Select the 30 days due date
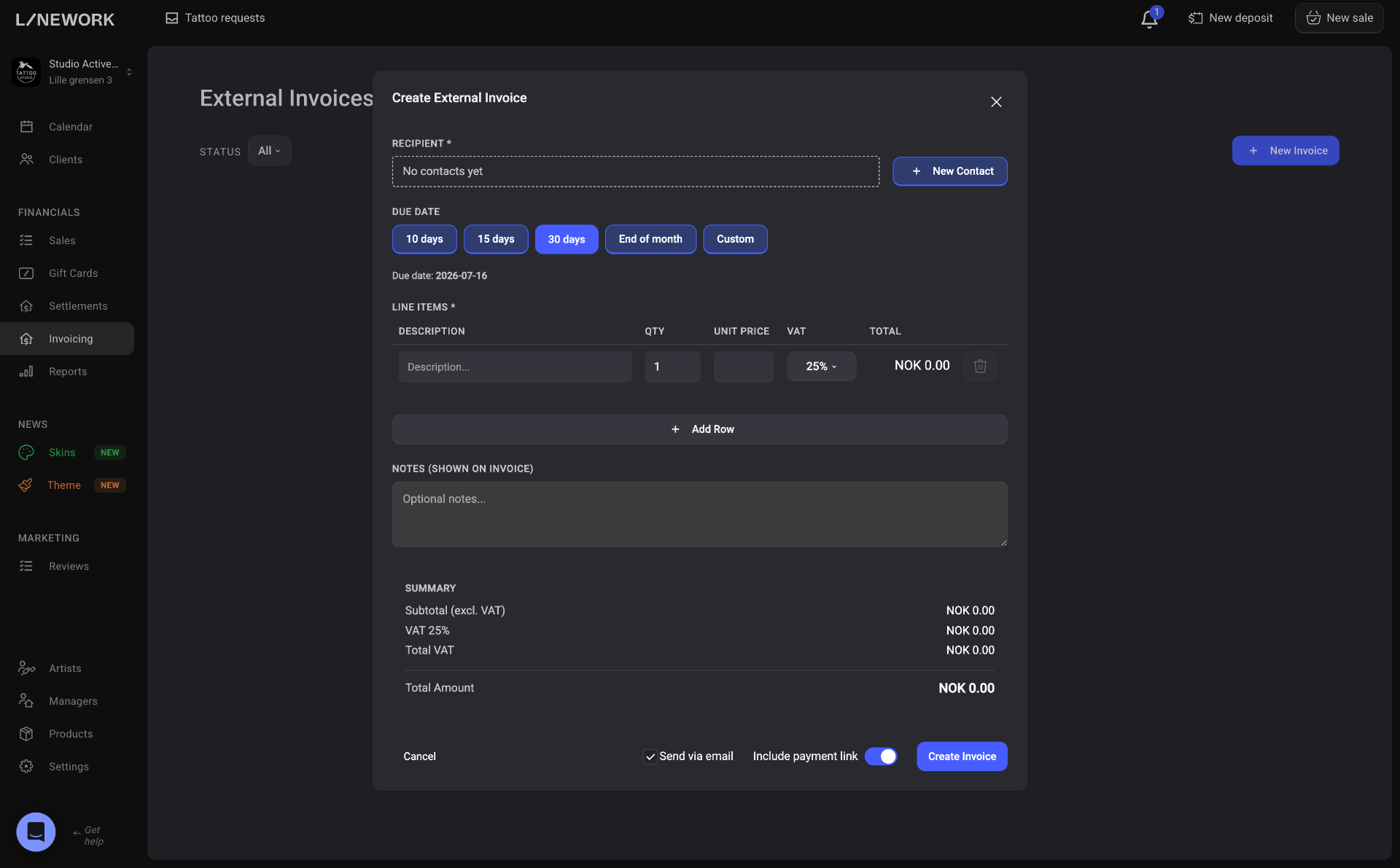The image size is (1400, 868). [x=567, y=239]
